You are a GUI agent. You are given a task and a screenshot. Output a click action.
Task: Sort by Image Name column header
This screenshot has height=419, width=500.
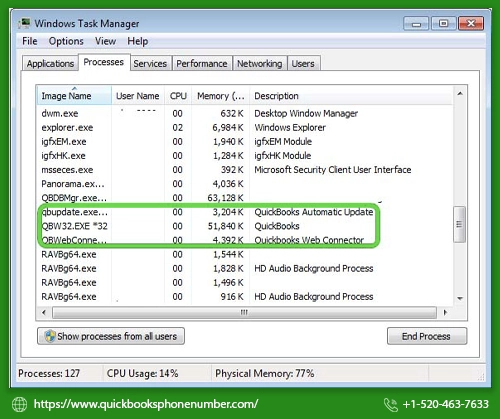(74, 96)
